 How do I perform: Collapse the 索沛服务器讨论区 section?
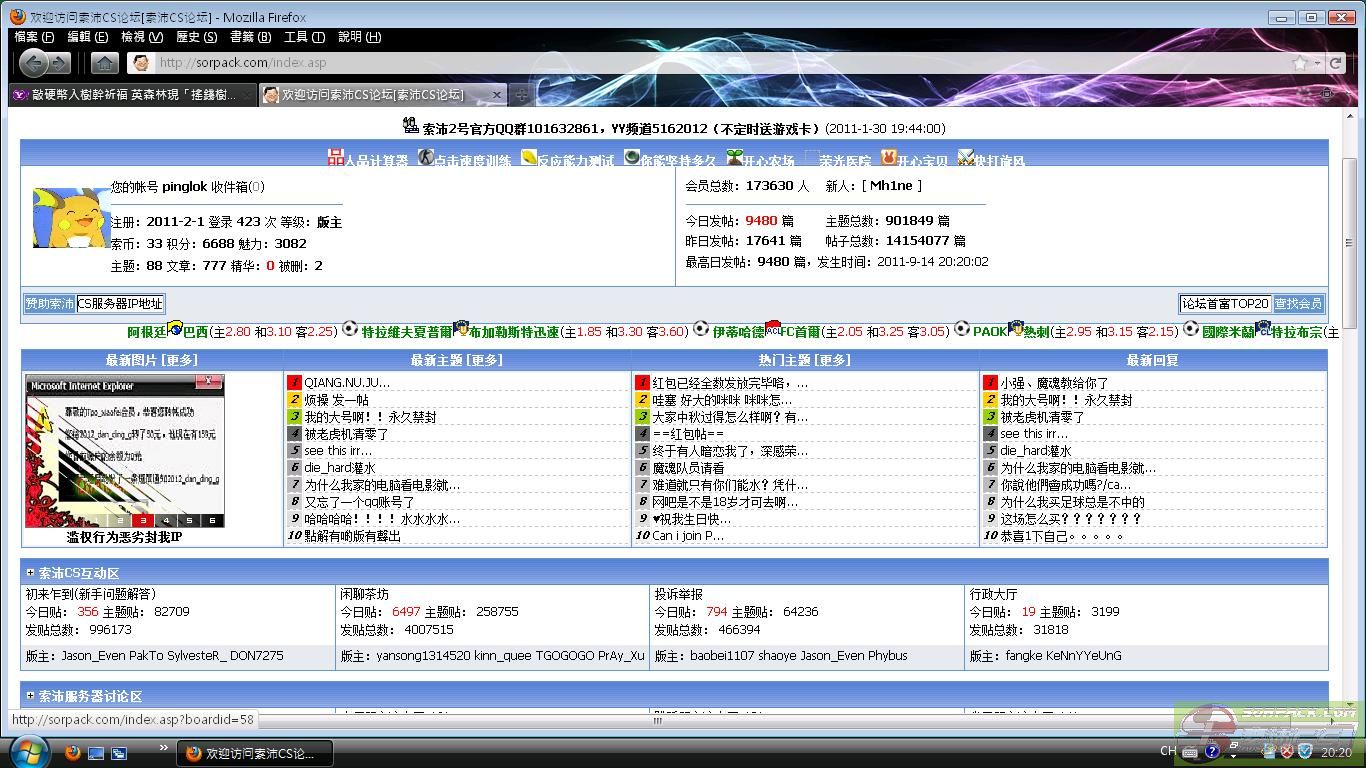tap(30, 695)
